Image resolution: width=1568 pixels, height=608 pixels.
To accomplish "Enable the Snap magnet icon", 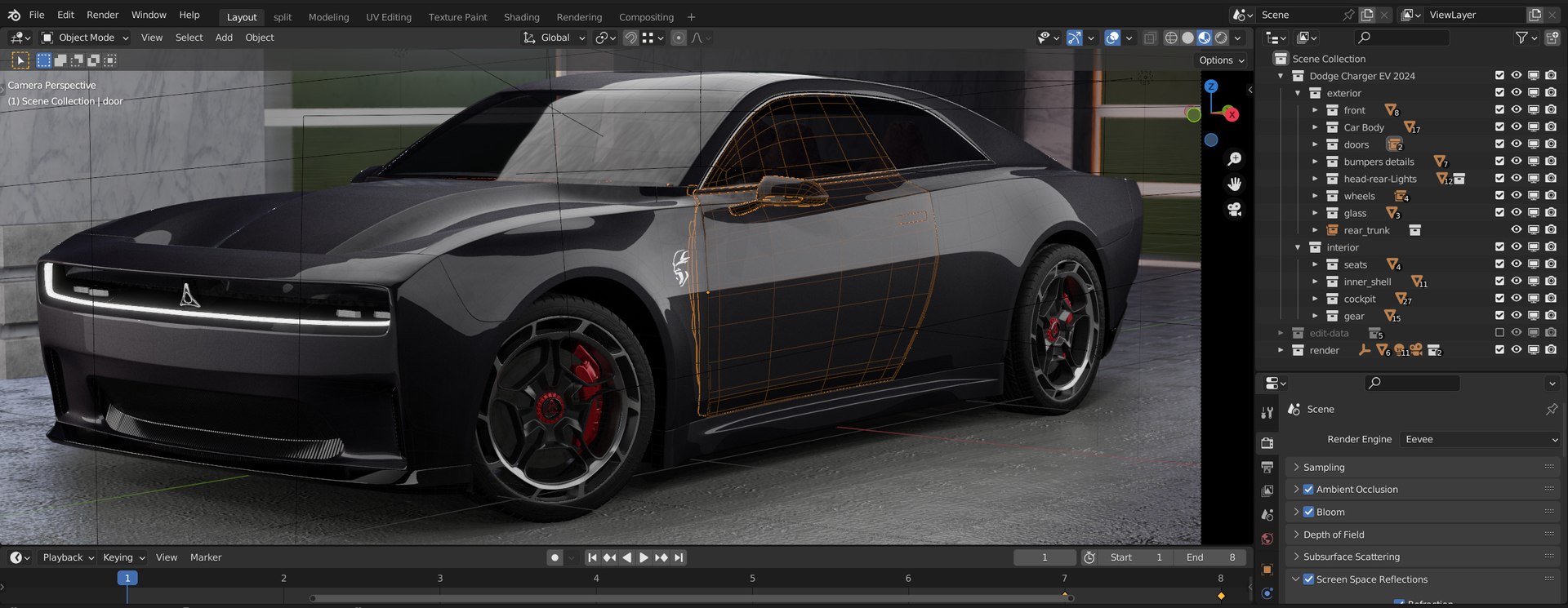I will 630,38.
